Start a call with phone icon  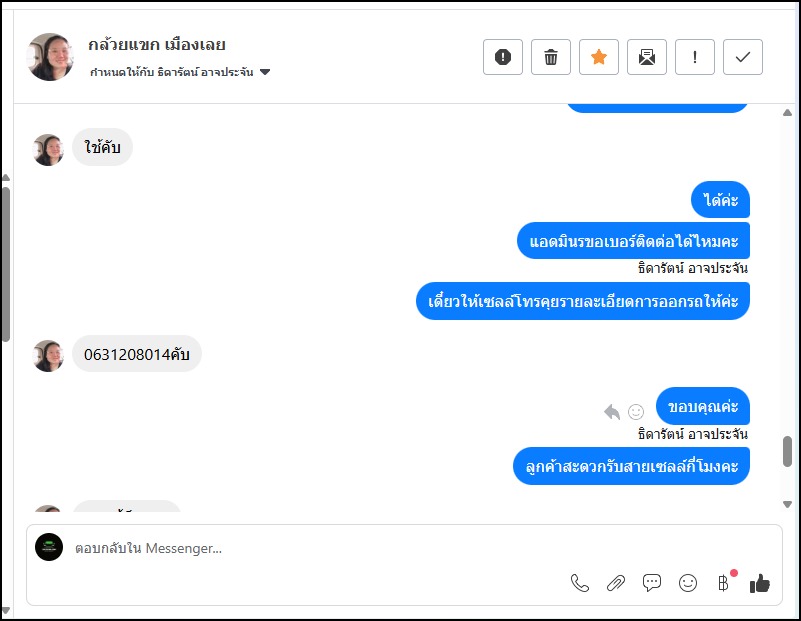tap(580, 583)
